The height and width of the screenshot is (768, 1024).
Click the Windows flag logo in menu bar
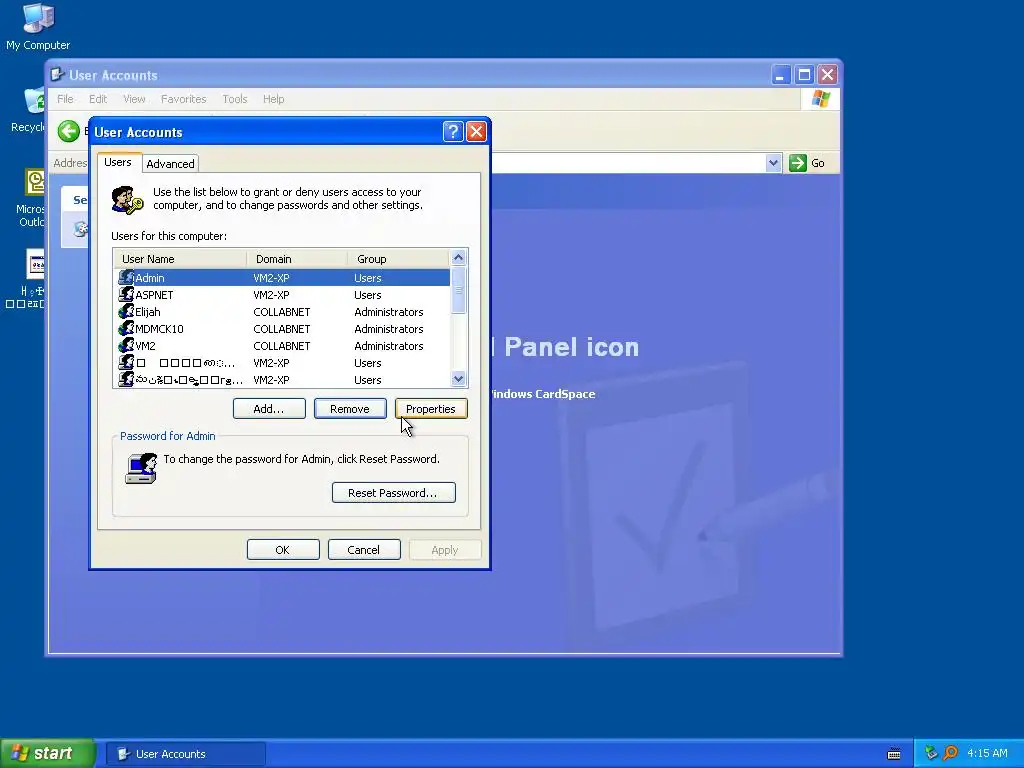(x=820, y=99)
